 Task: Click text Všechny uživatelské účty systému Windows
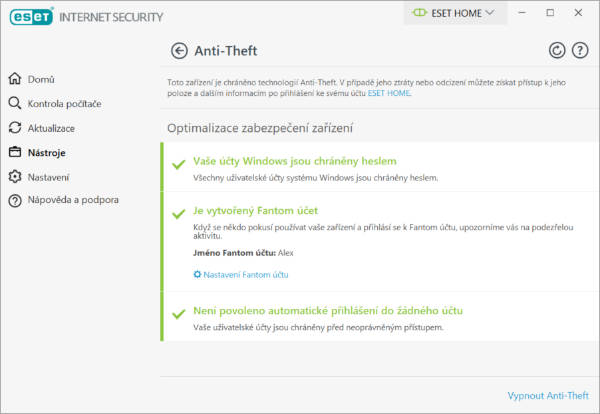click(316, 178)
